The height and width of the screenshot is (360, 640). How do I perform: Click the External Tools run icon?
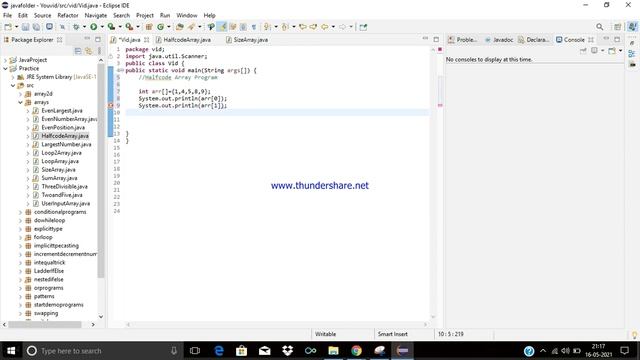[x=129, y=27]
